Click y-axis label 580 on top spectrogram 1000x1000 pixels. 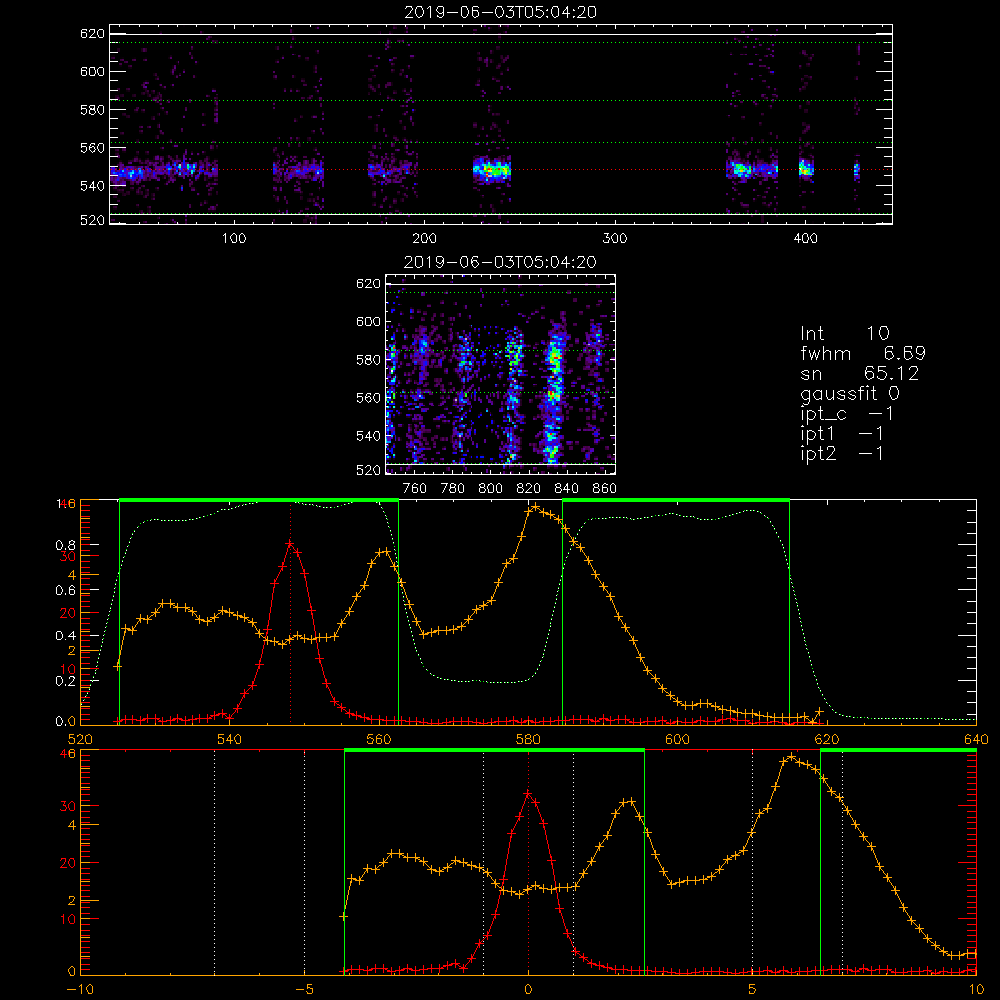tap(92, 110)
